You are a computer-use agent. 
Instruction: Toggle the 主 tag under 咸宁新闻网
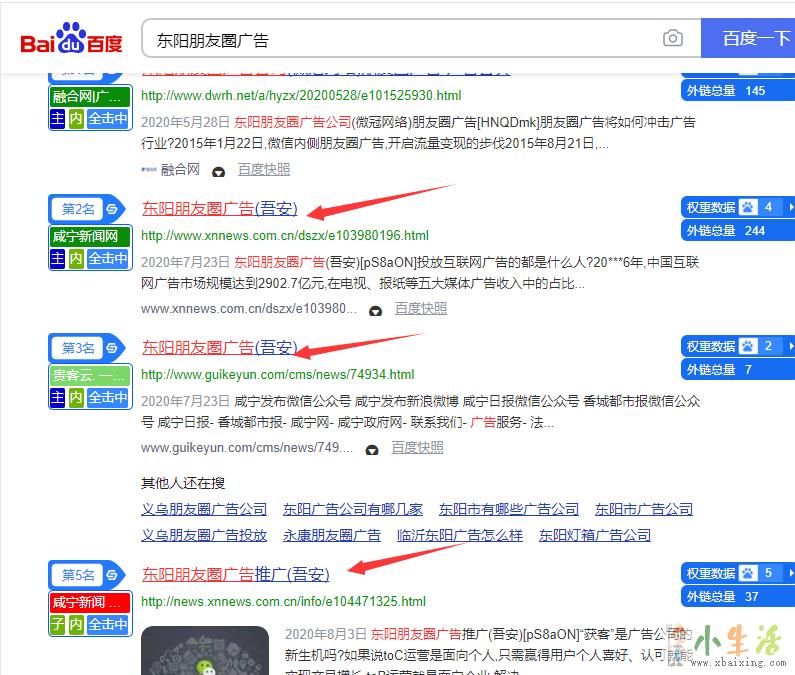(58, 258)
